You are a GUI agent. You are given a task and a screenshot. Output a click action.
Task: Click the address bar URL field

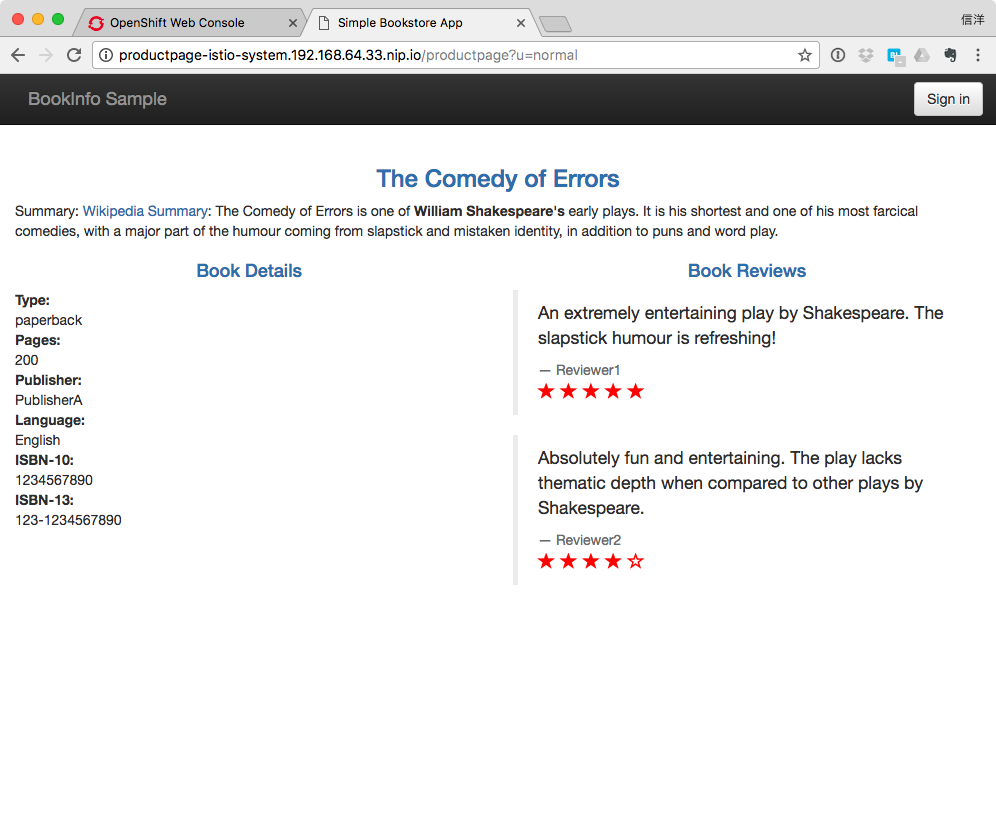click(454, 55)
